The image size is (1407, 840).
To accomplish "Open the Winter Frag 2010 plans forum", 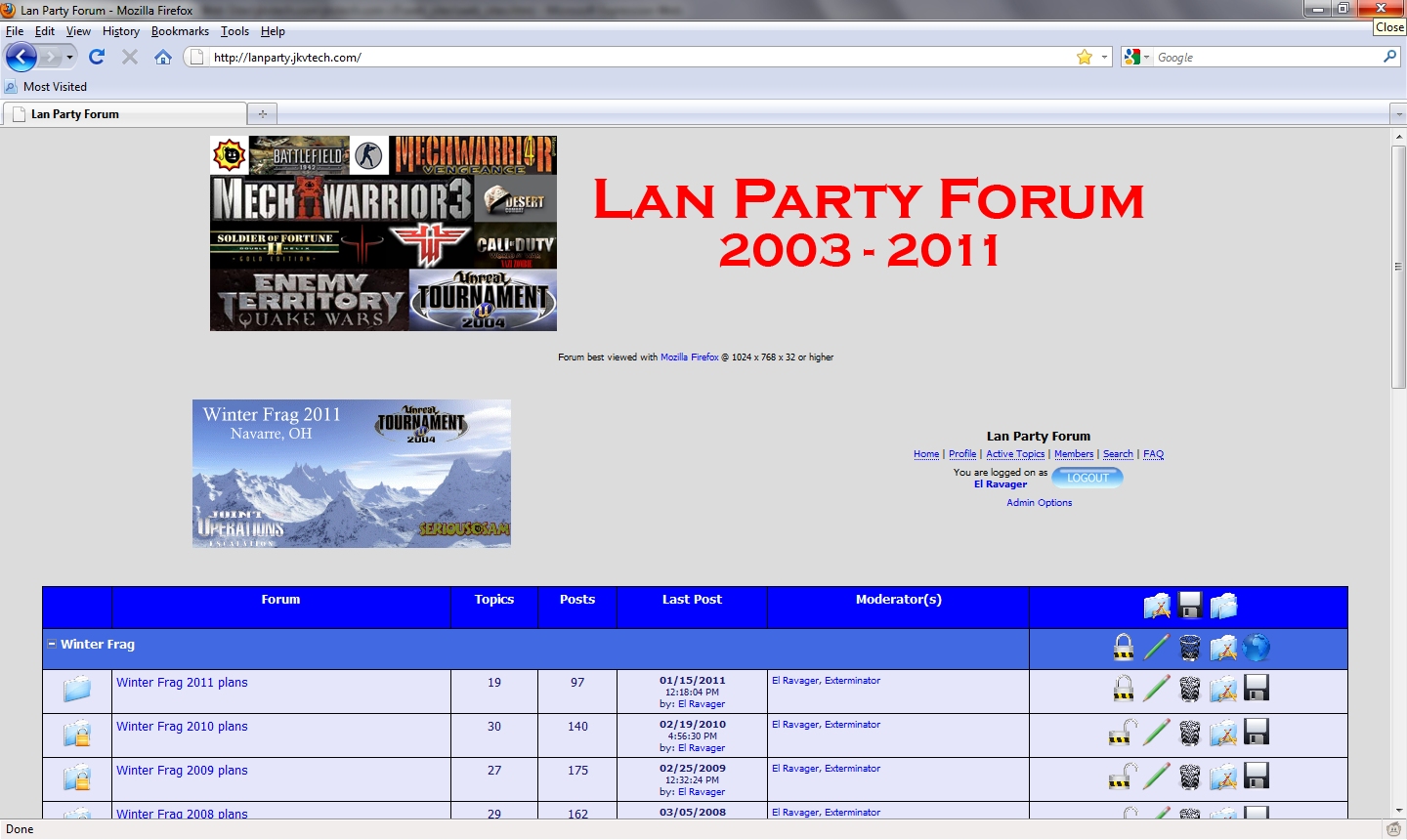I will [x=182, y=727].
